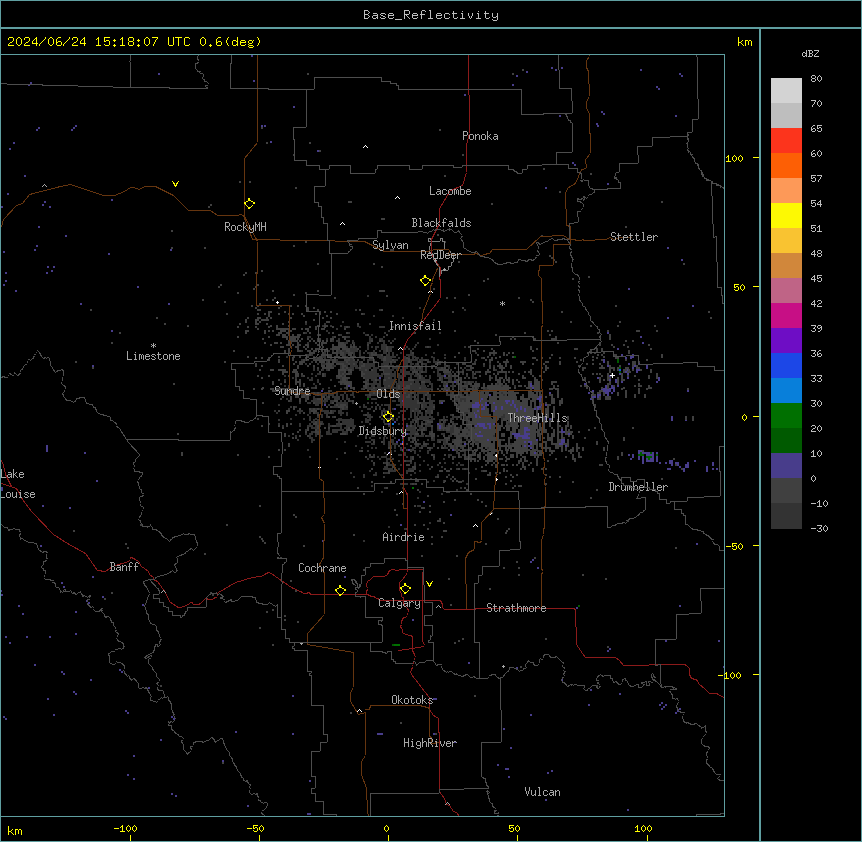Click the dBZ legend heading
The width and height of the screenshot is (862, 842).
[x=810, y=53]
